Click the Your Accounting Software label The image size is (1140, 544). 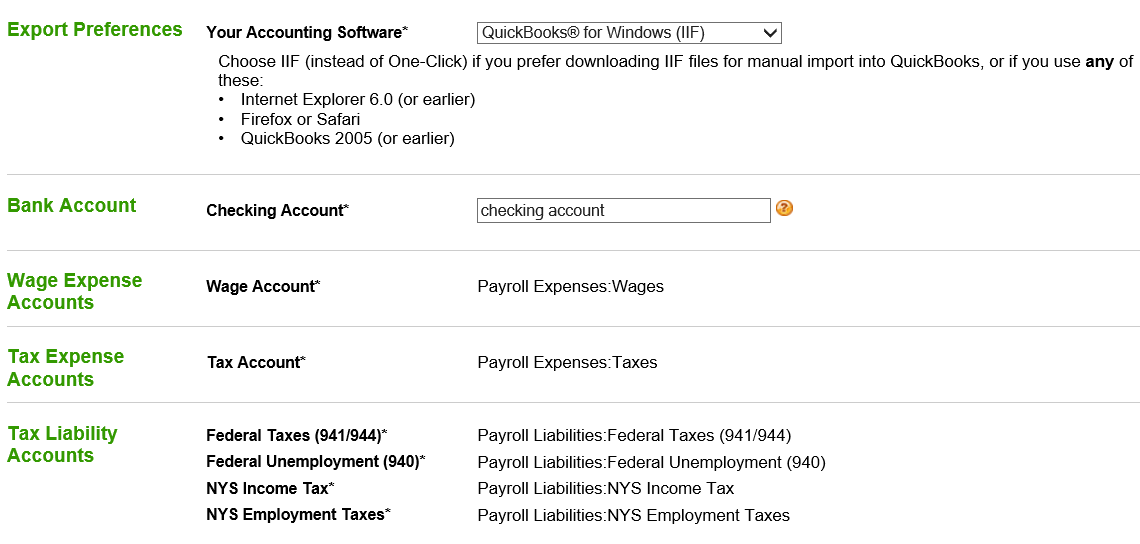[307, 33]
